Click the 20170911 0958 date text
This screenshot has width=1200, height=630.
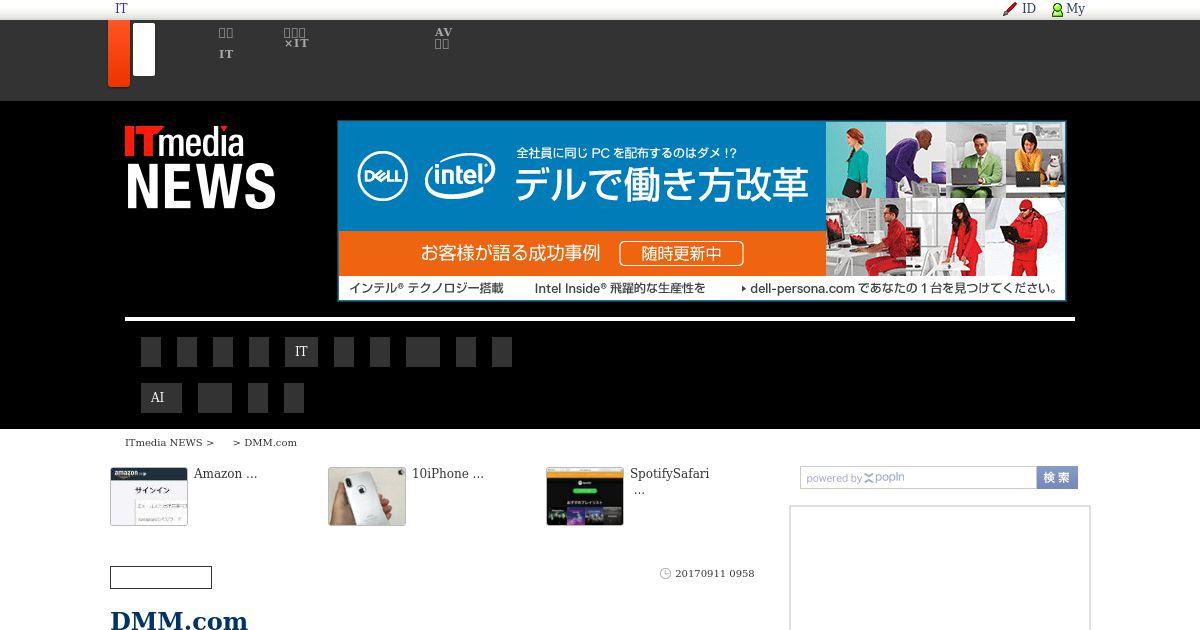(x=714, y=574)
